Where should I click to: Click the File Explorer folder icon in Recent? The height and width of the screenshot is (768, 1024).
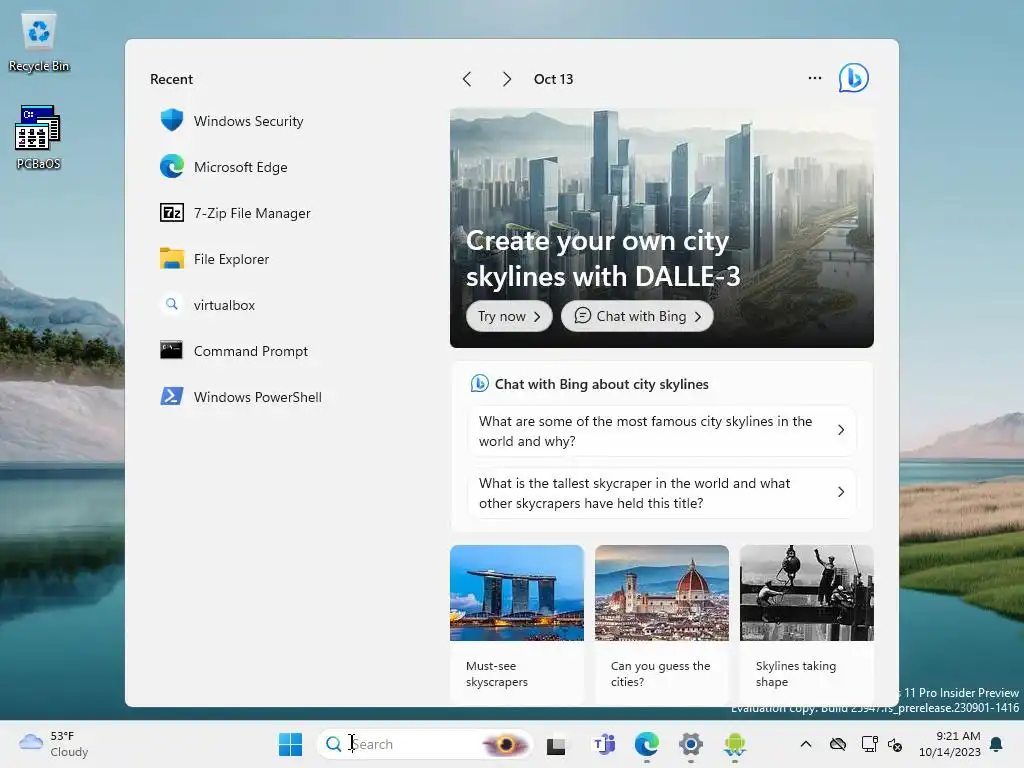coord(172,259)
